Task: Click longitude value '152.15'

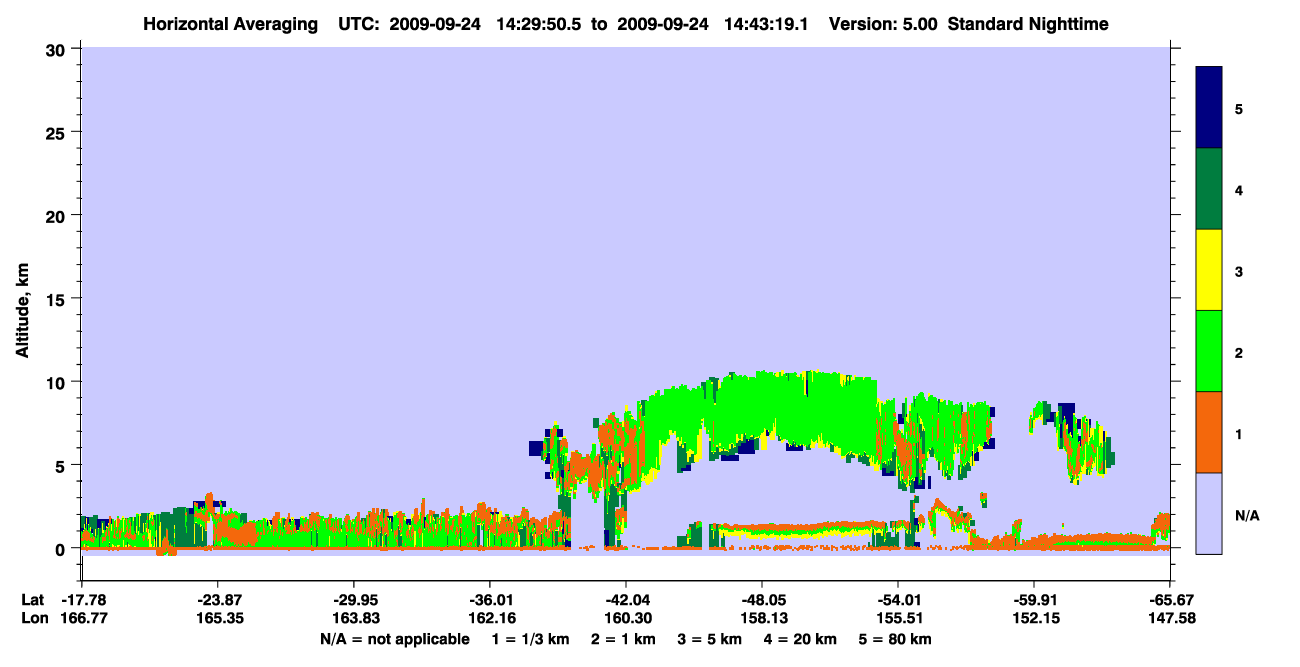Action: [x=1034, y=619]
